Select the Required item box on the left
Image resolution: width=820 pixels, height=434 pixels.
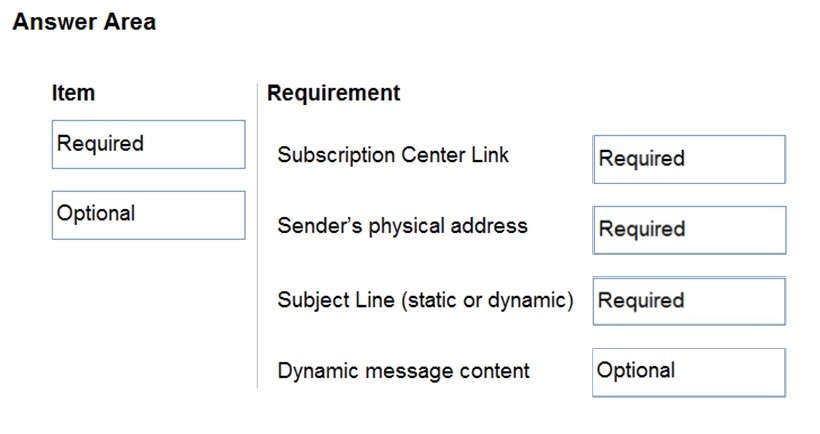click(149, 144)
